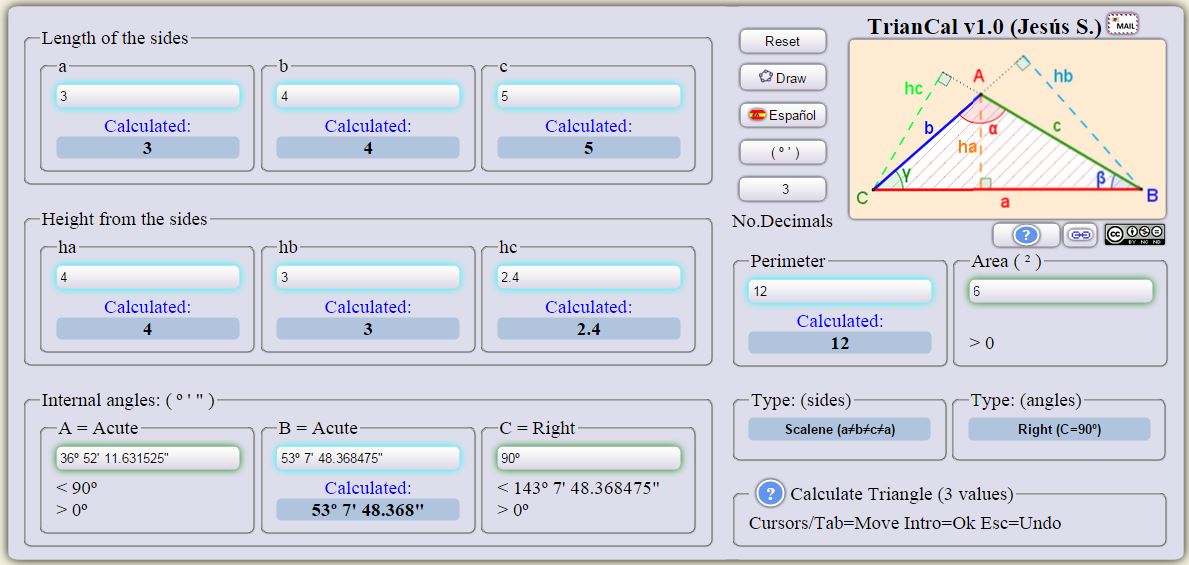
Task: Click the 'C = Right' label
Action: click(x=538, y=428)
